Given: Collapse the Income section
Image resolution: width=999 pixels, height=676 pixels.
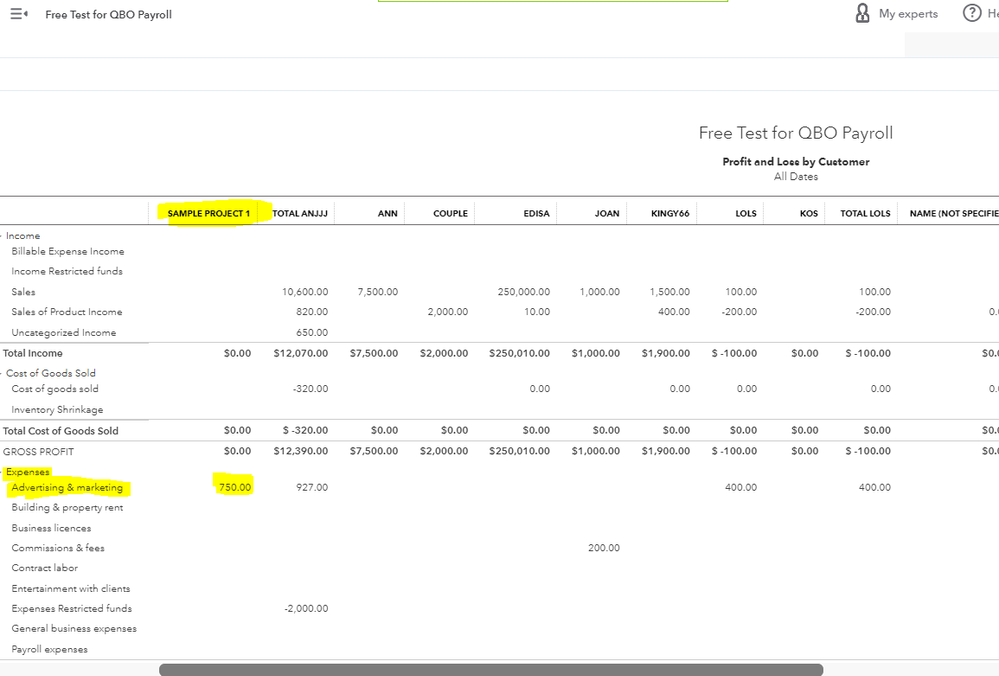Looking at the screenshot, I should click(x=2, y=236).
